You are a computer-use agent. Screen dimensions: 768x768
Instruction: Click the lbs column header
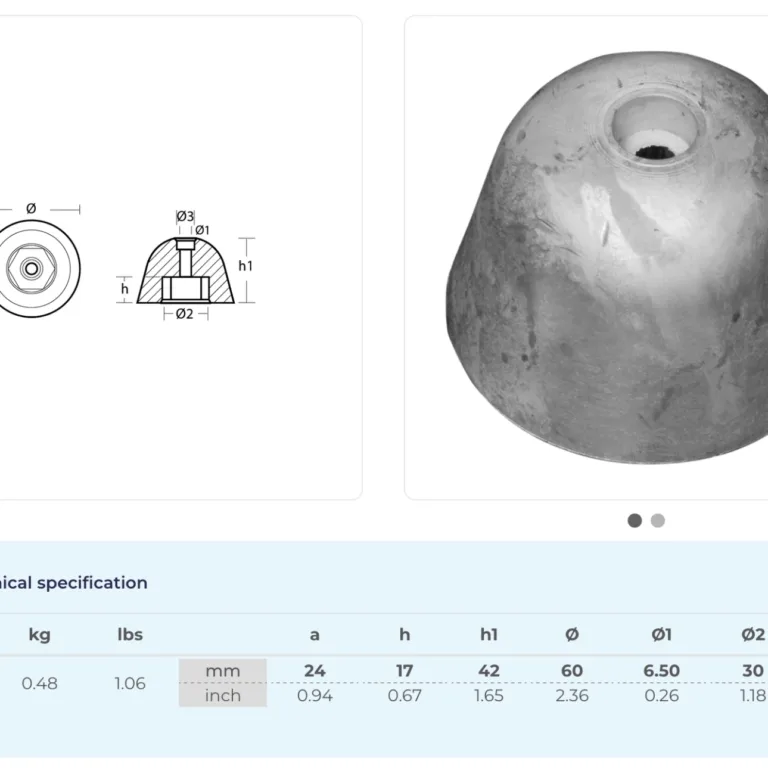130,635
